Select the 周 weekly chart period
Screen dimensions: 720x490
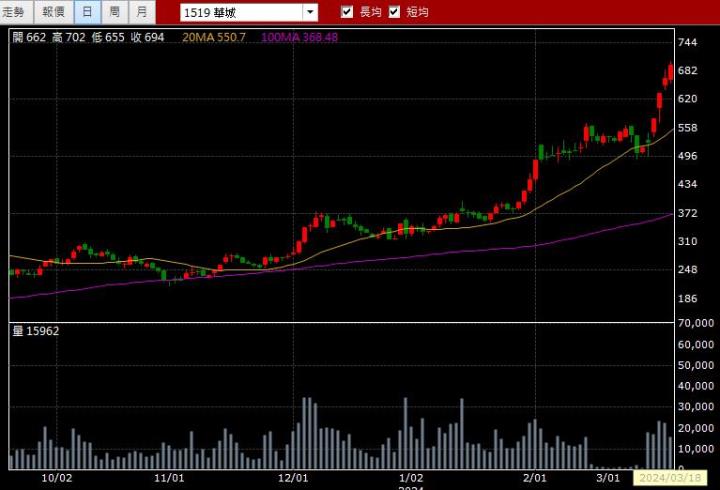pos(115,12)
